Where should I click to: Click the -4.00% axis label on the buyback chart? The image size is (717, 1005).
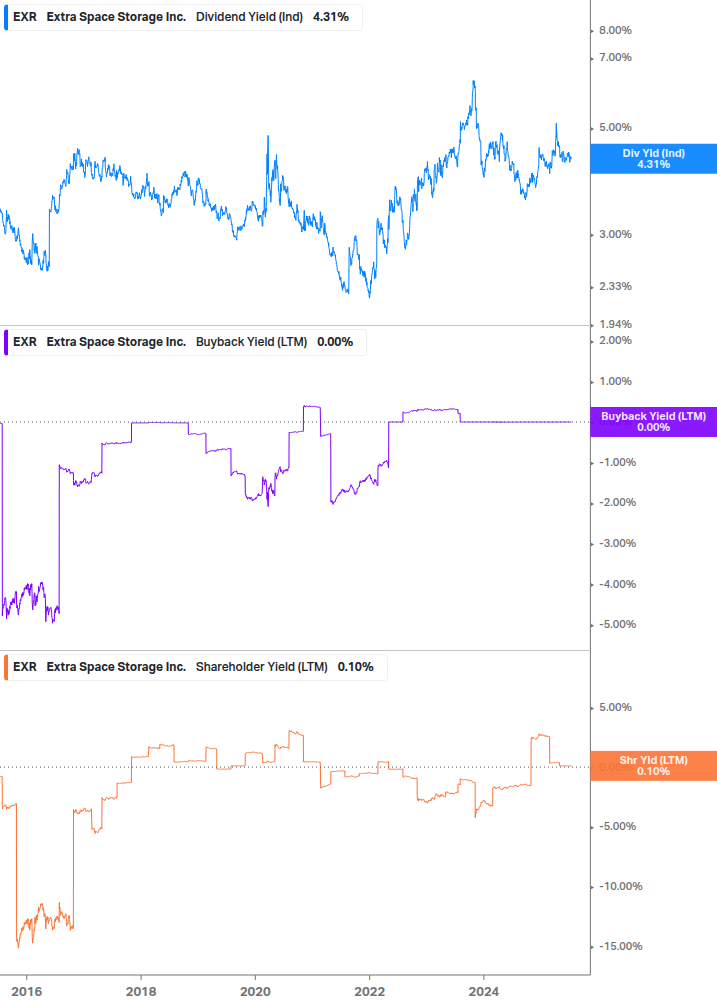[x=617, y=585]
